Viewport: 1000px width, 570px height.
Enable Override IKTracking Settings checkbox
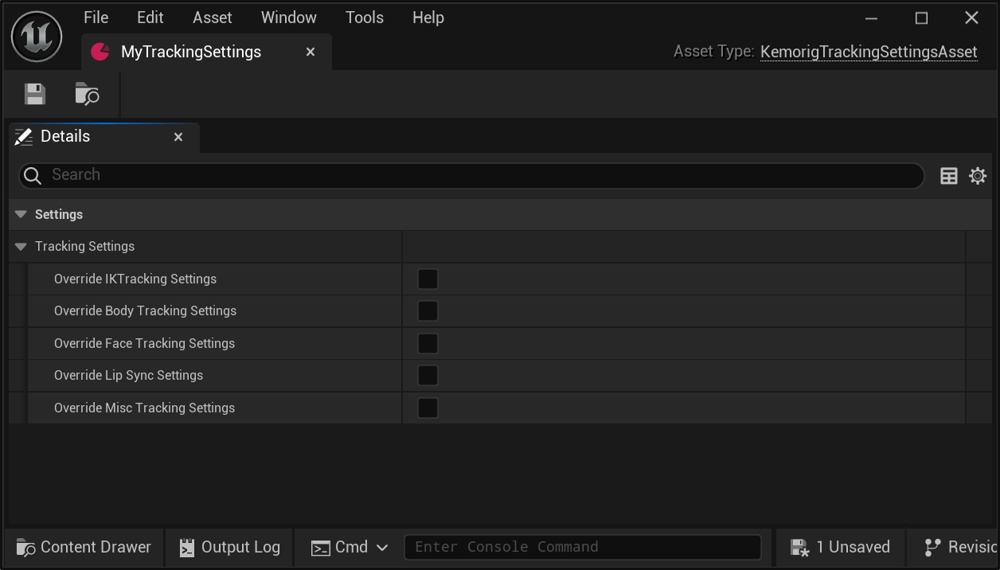[428, 279]
